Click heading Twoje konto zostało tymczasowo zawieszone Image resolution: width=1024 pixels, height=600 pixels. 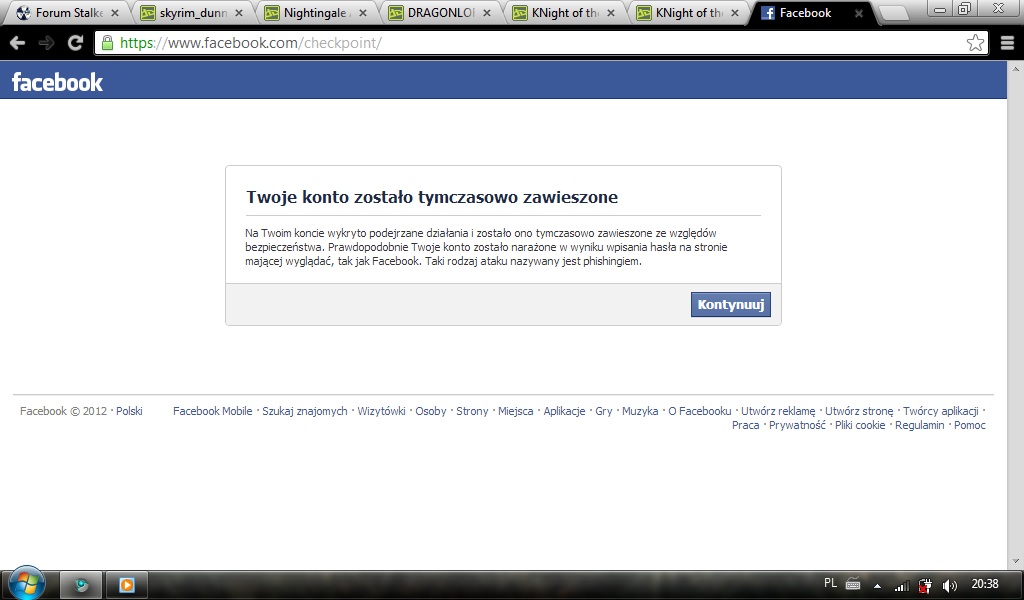pos(432,197)
